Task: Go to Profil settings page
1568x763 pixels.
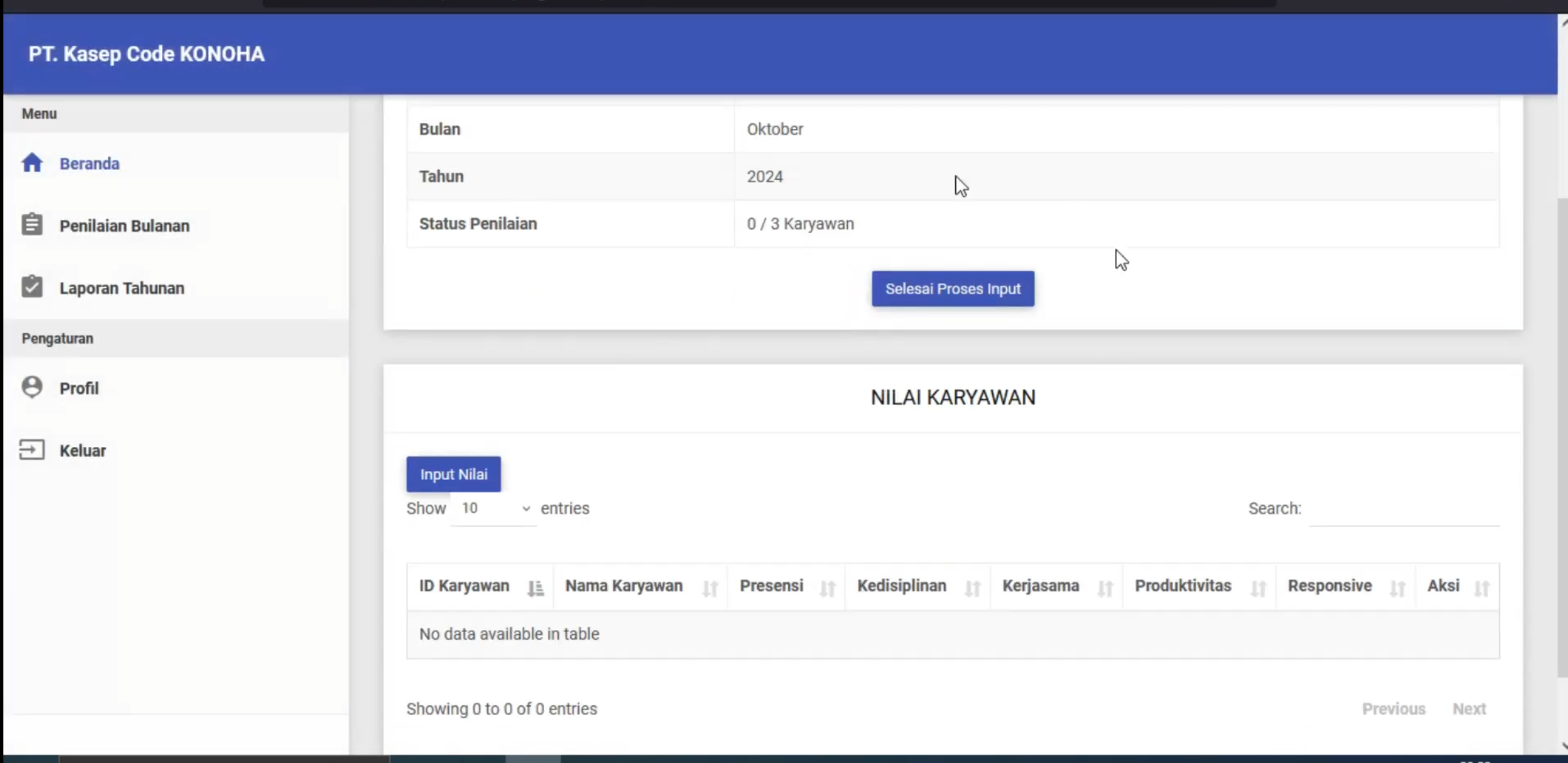Action: (79, 388)
